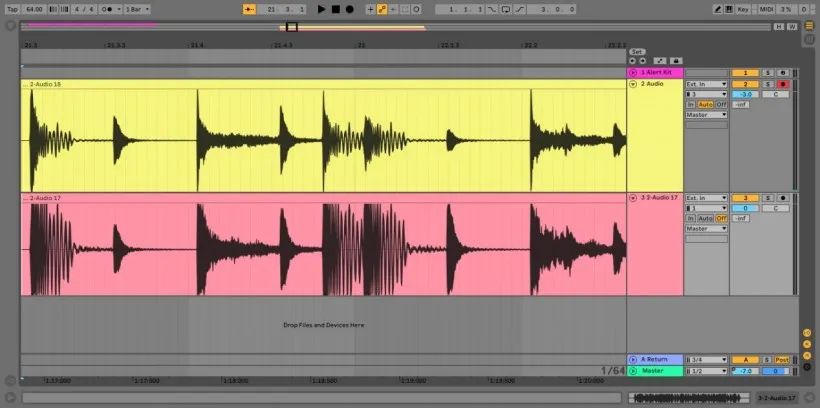Viewport: 820px width, 408px height.
Task: Adjust the Master volume field showing -7.0
Action: click(x=745, y=371)
